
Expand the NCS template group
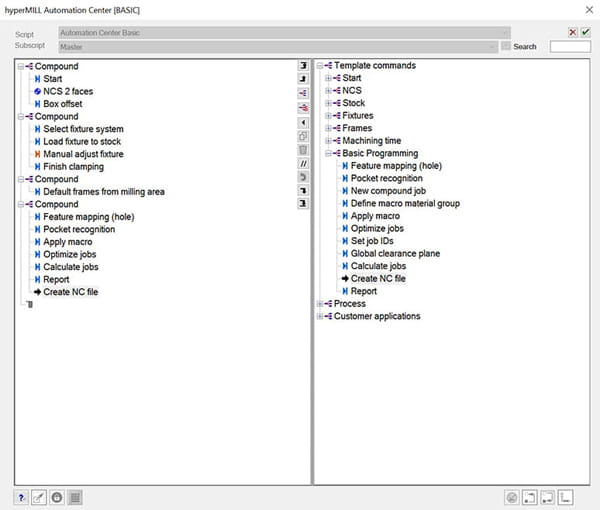click(x=328, y=91)
